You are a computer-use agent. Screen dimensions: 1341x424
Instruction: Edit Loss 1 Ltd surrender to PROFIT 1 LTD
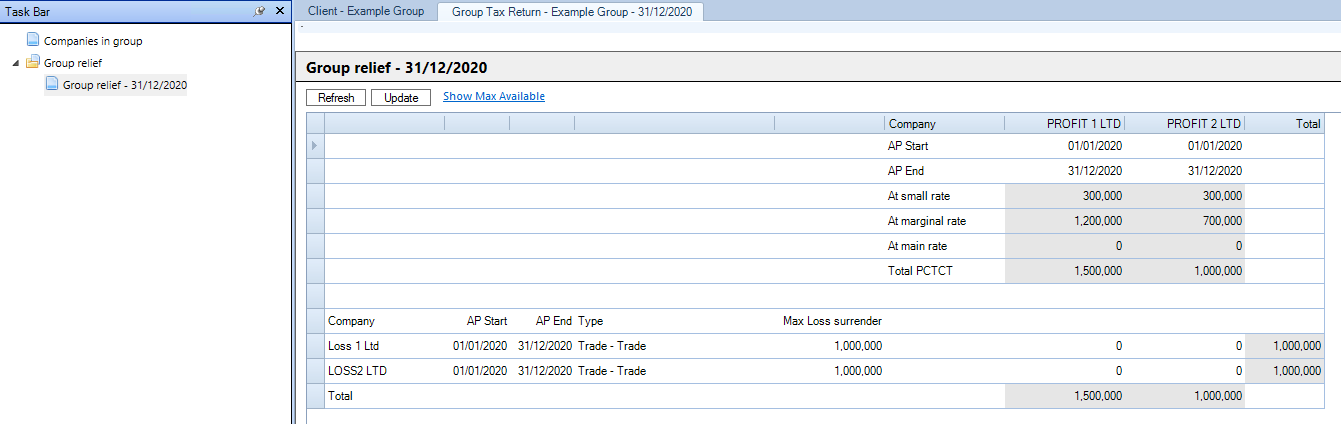[x=1065, y=346]
